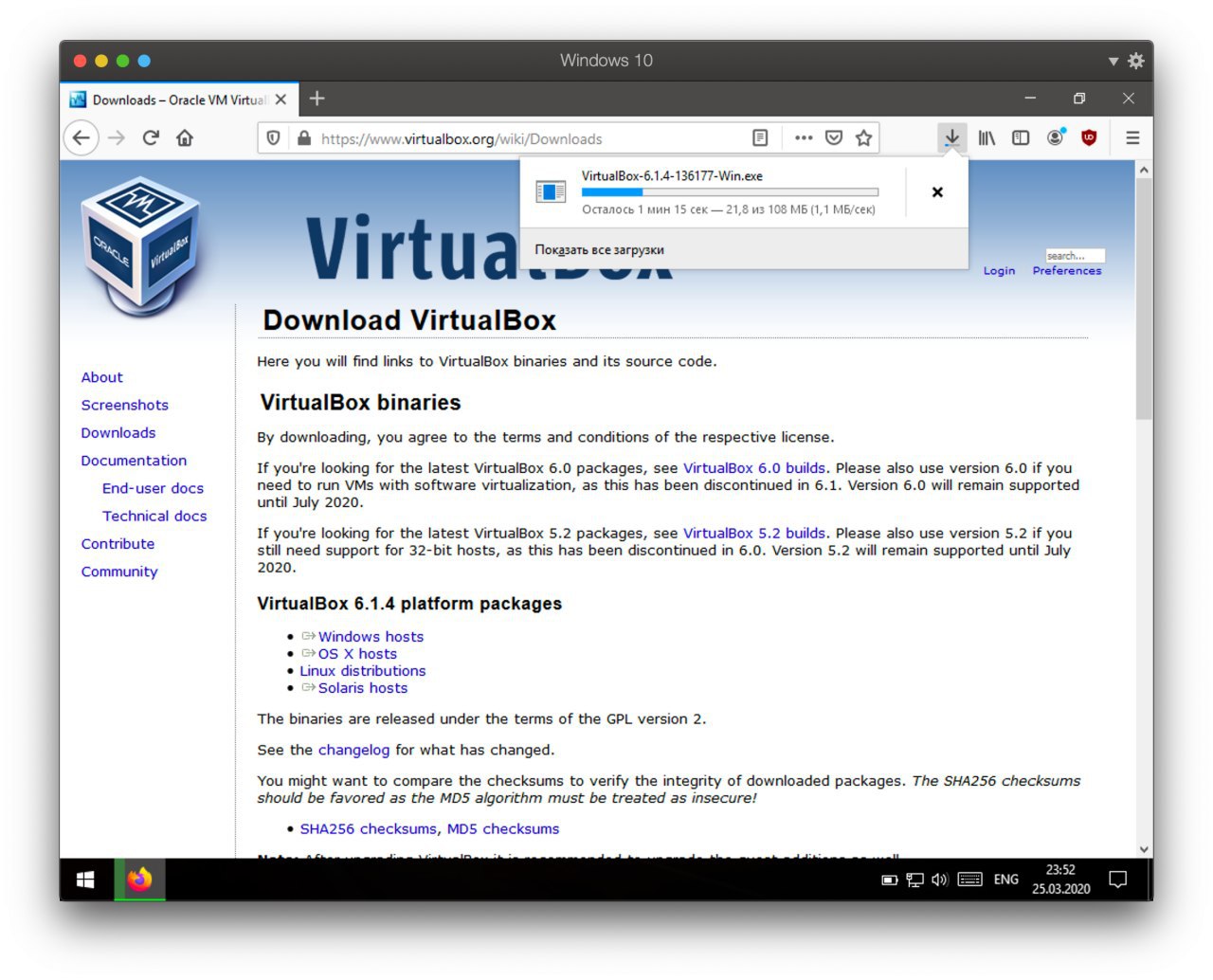Open VirtualBox 5.2 builds link
Screen dimensions: 1213x980
tap(753, 534)
